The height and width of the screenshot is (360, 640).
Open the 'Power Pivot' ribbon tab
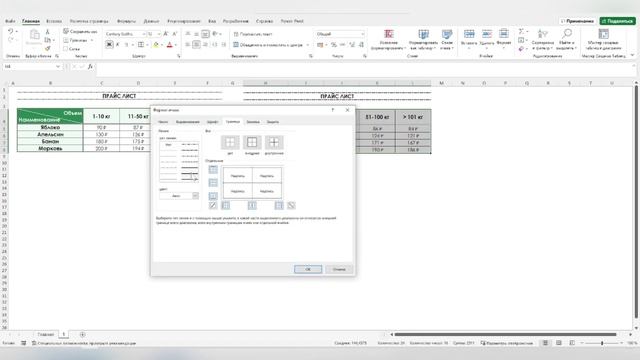(x=292, y=21)
